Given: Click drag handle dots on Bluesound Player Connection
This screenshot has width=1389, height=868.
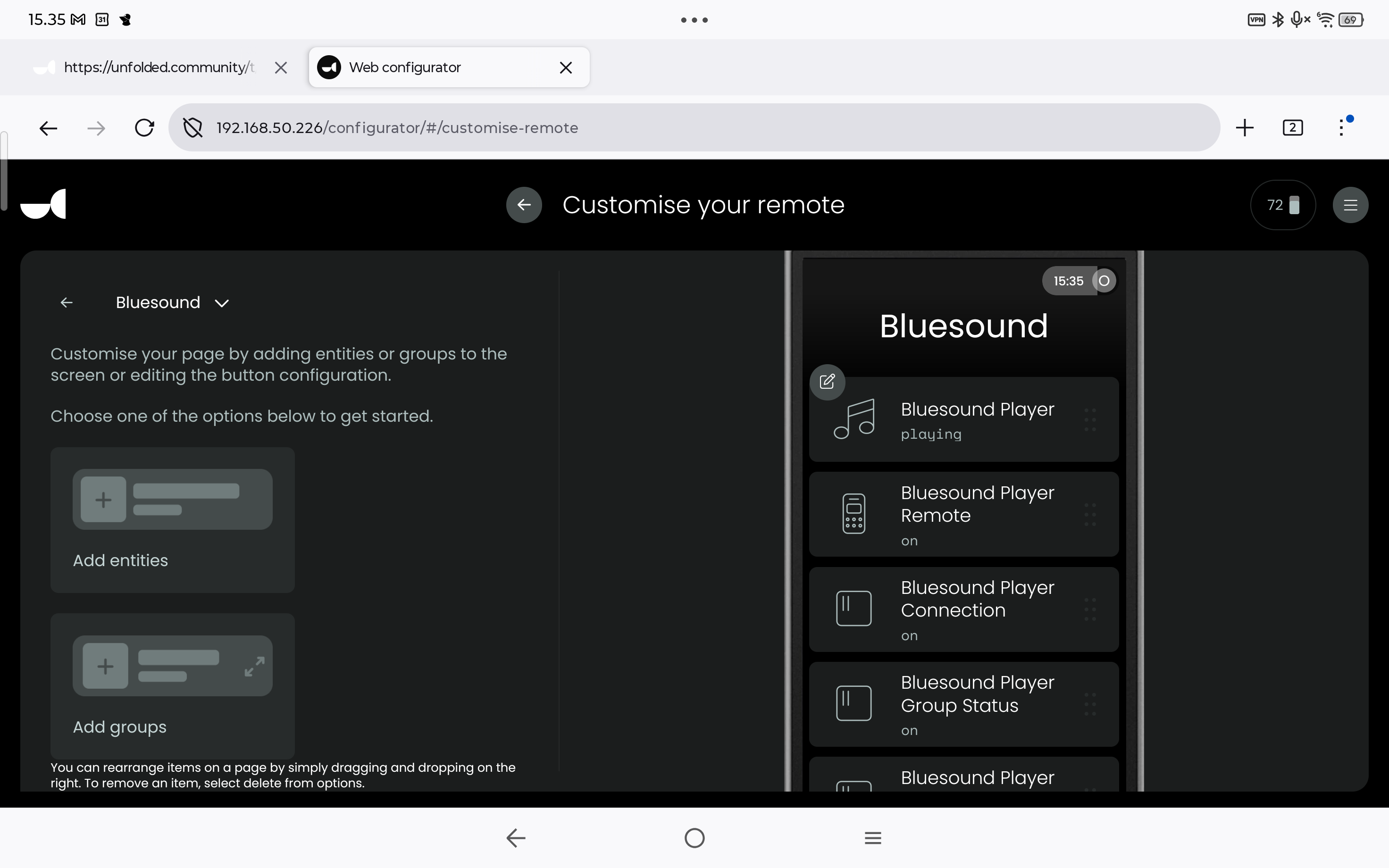Looking at the screenshot, I should tap(1090, 609).
